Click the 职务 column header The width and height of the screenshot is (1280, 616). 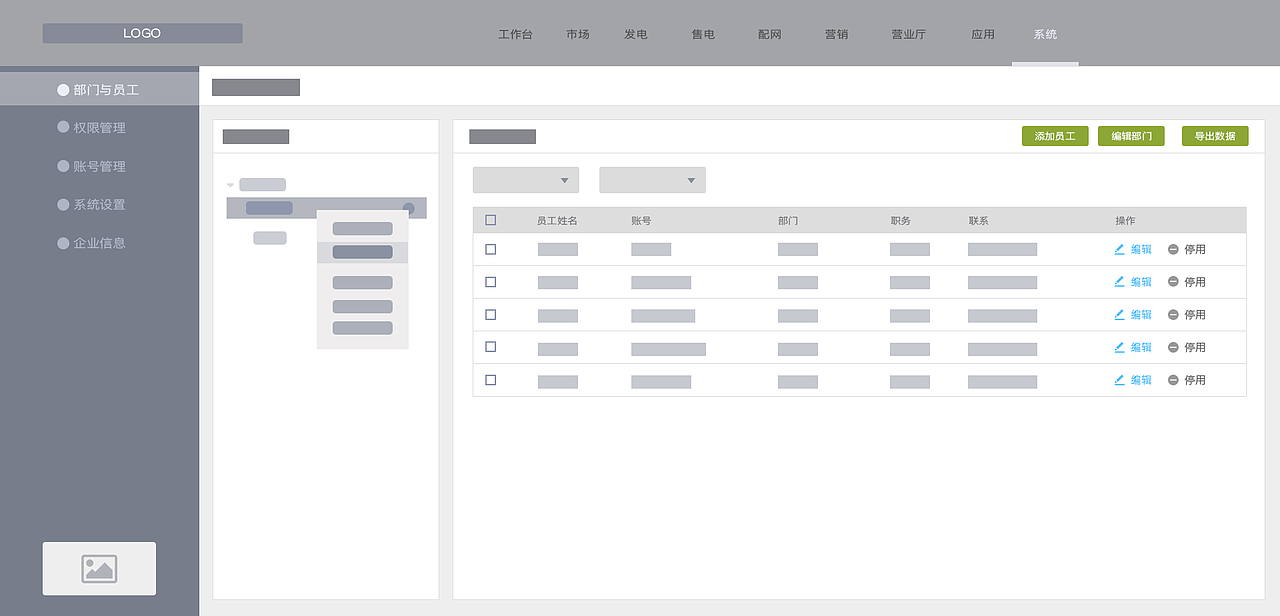point(900,221)
